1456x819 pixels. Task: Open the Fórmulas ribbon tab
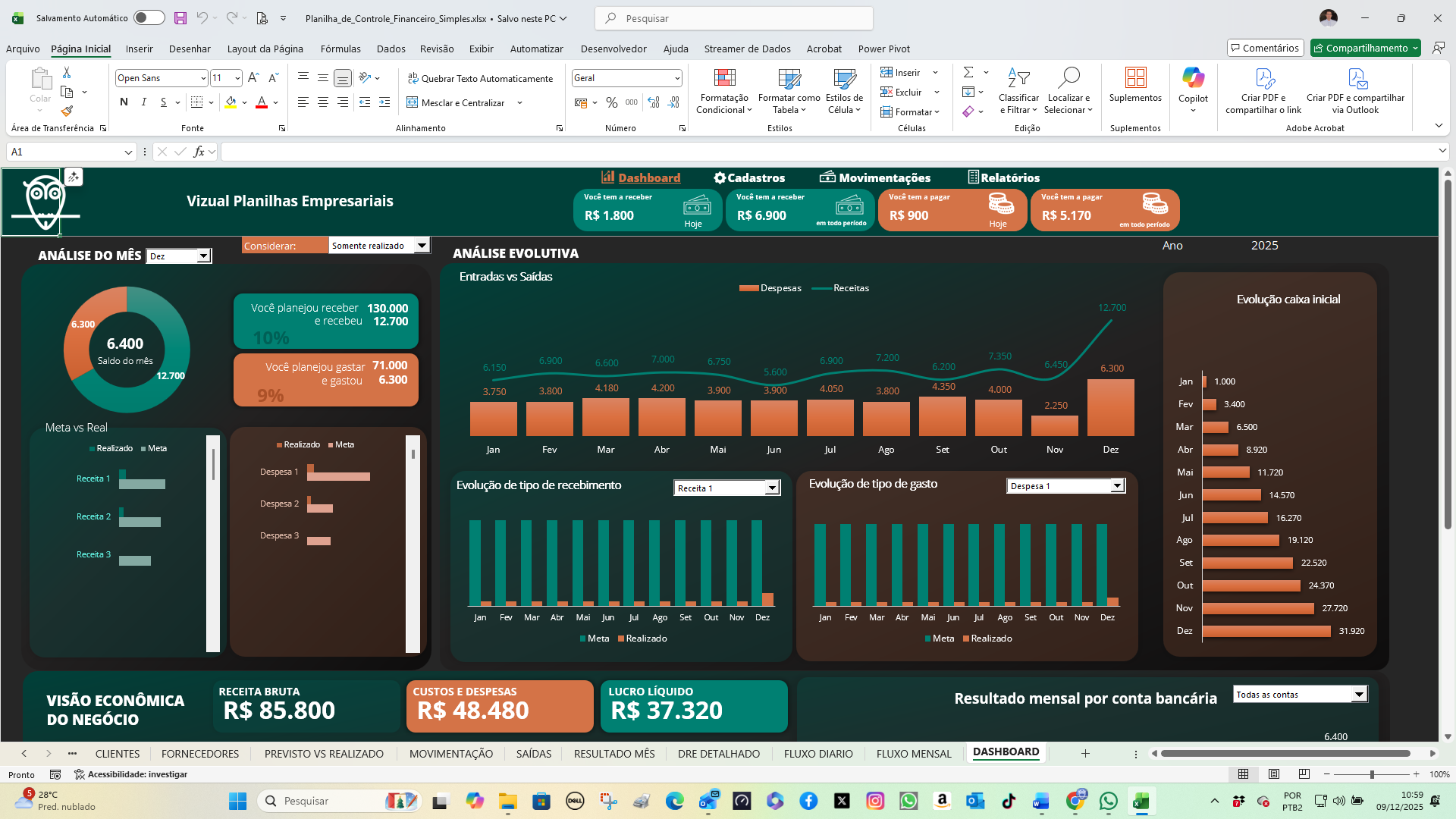[340, 49]
